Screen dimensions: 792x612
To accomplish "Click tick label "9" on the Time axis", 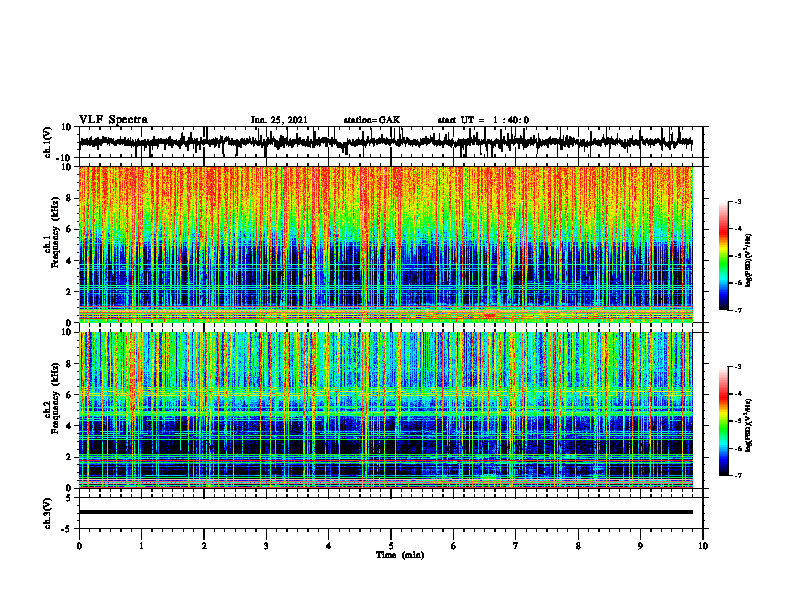I will point(640,546).
